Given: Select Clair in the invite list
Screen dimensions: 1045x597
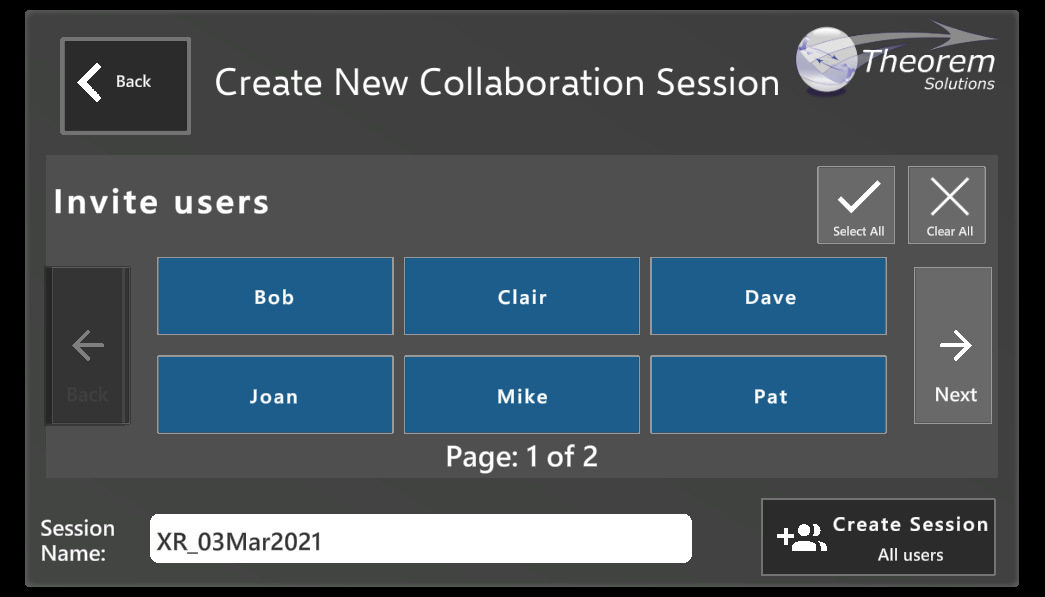Looking at the screenshot, I should (522, 297).
